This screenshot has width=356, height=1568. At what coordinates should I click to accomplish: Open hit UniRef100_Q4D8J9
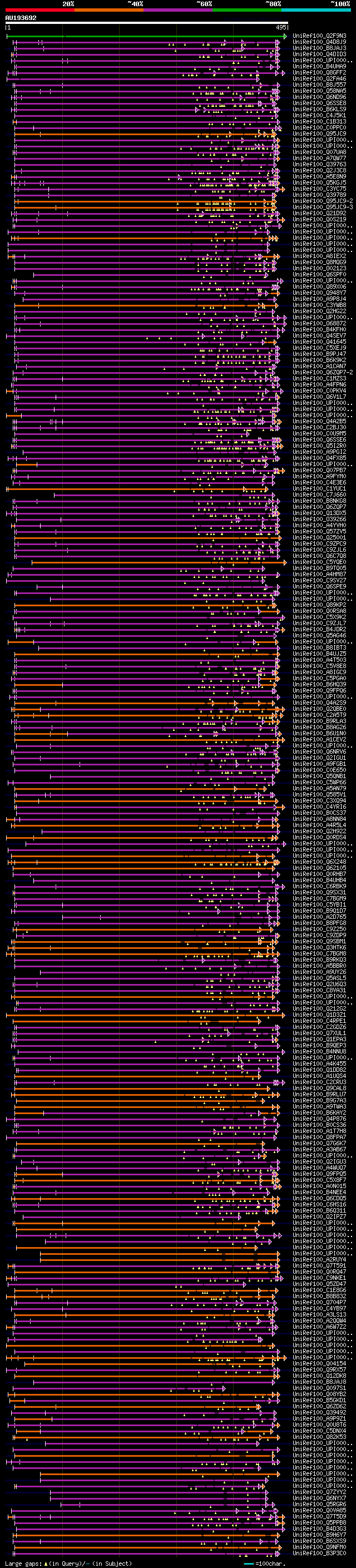tap(319, 42)
